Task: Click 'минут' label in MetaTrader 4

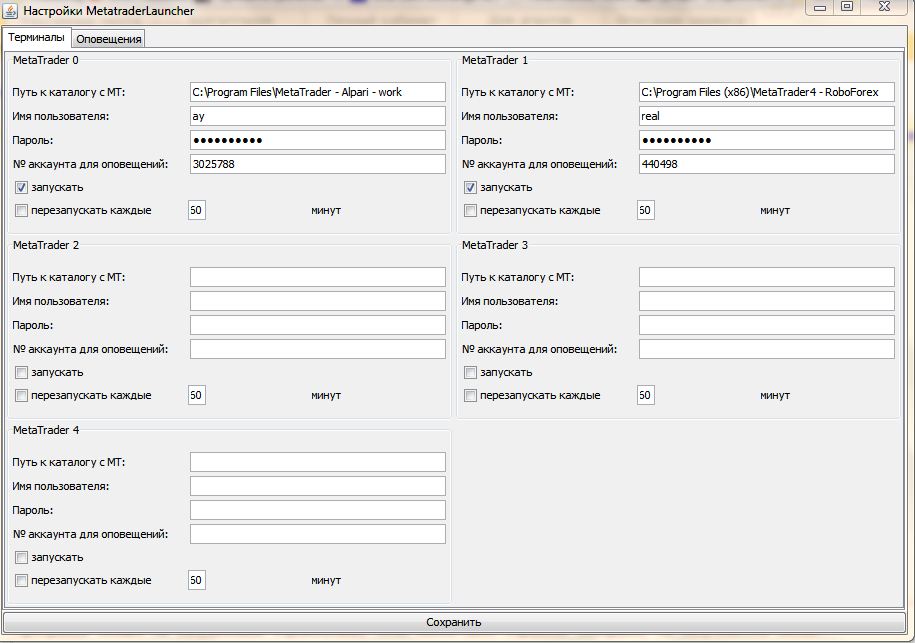Action: 326,581
